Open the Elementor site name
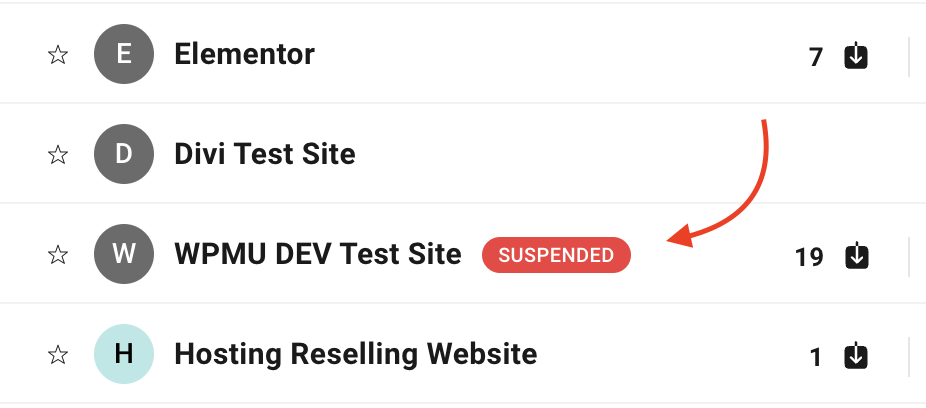This screenshot has height=408, width=926. tap(244, 54)
